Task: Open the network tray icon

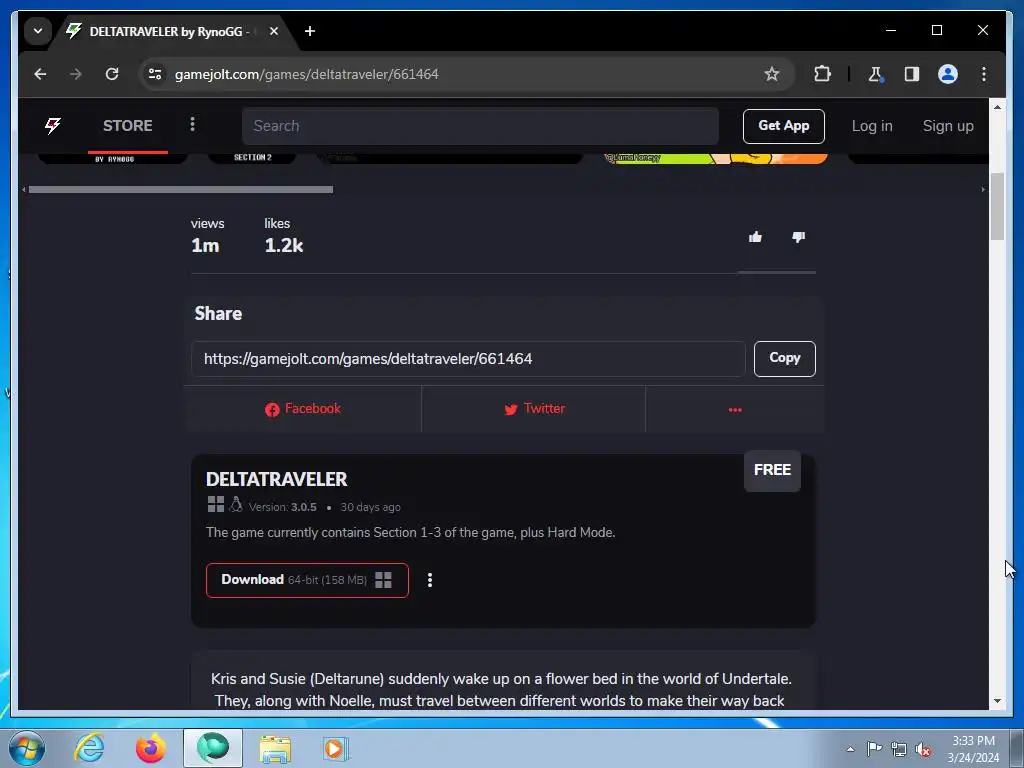Action: click(x=899, y=749)
